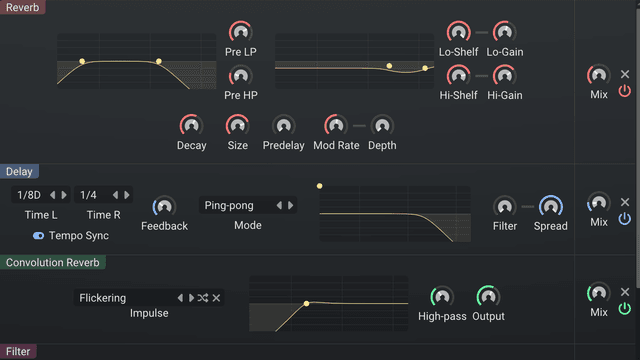Click the Mod Rate knob
This screenshot has width=640, height=360.
[x=336, y=126]
